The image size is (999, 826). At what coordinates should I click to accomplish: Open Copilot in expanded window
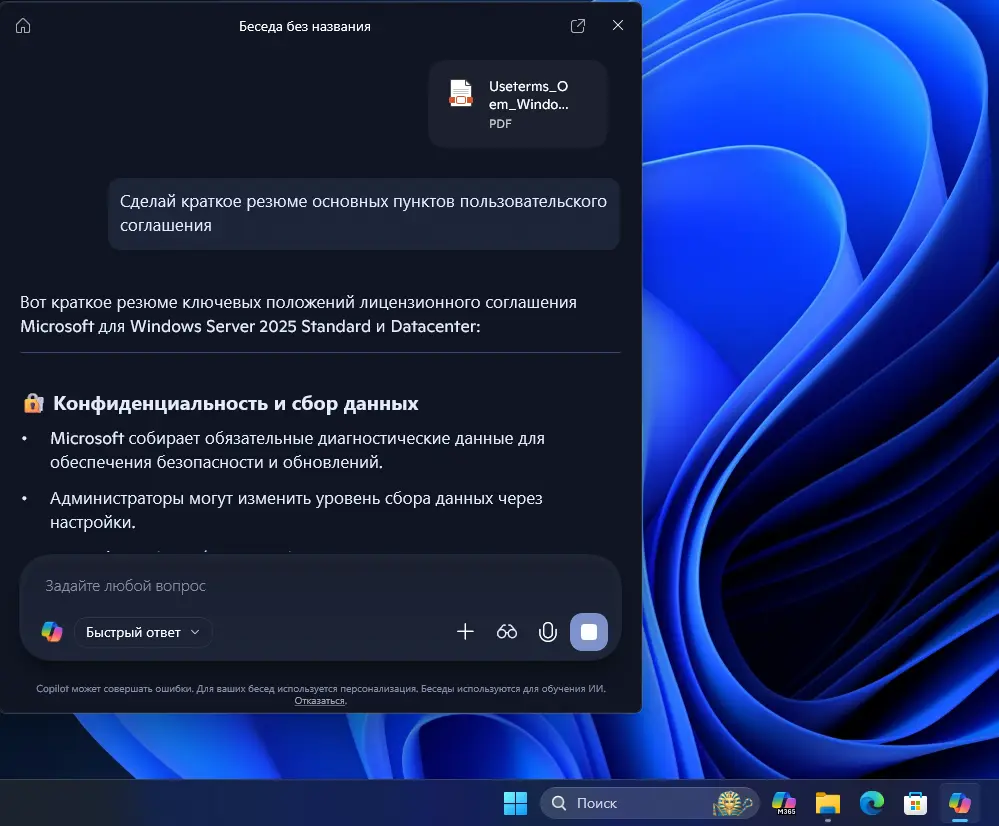point(578,26)
